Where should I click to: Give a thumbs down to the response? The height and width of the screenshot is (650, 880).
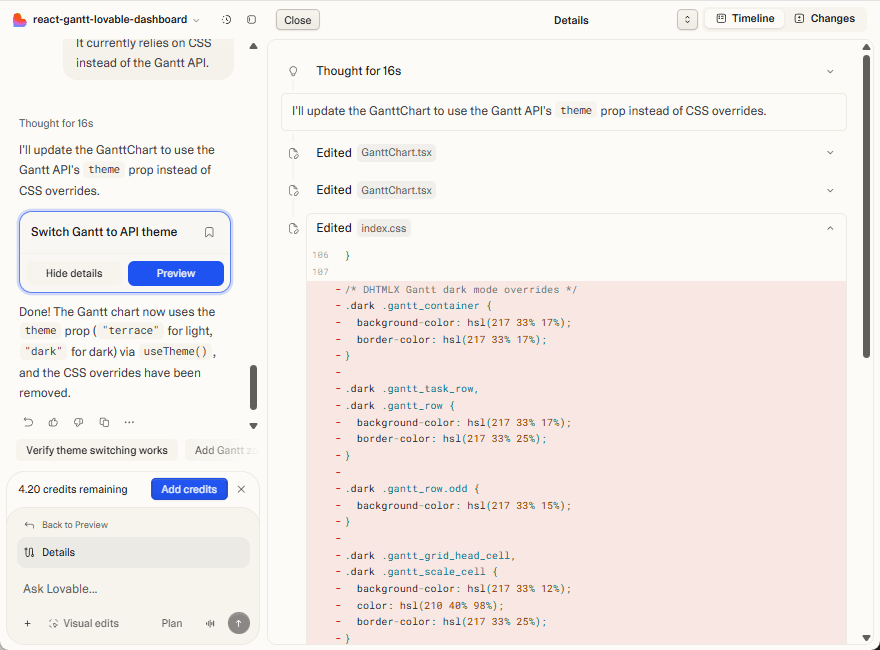click(x=78, y=423)
